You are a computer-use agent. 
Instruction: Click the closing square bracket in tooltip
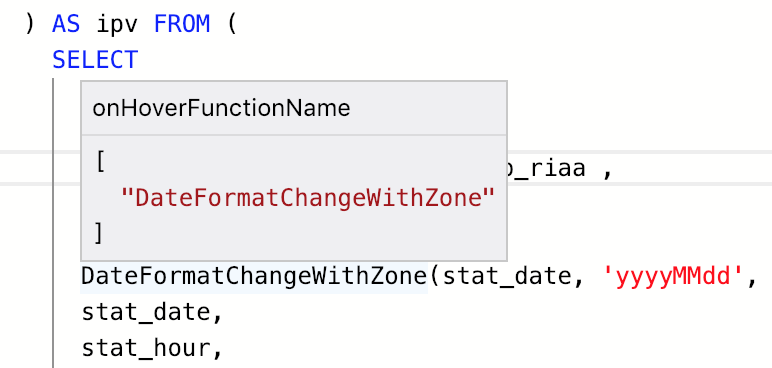click(x=99, y=234)
